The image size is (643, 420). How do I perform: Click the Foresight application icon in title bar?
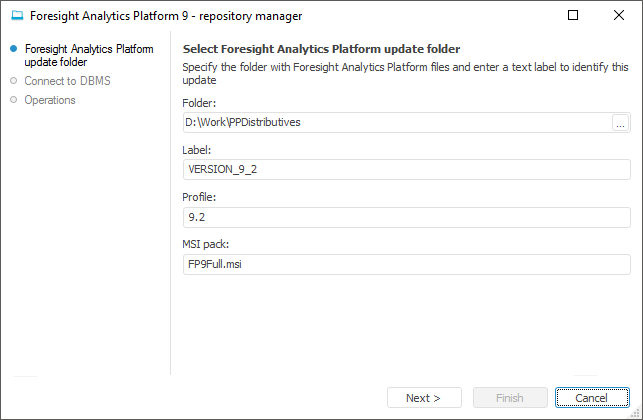(x=17, y=16)
